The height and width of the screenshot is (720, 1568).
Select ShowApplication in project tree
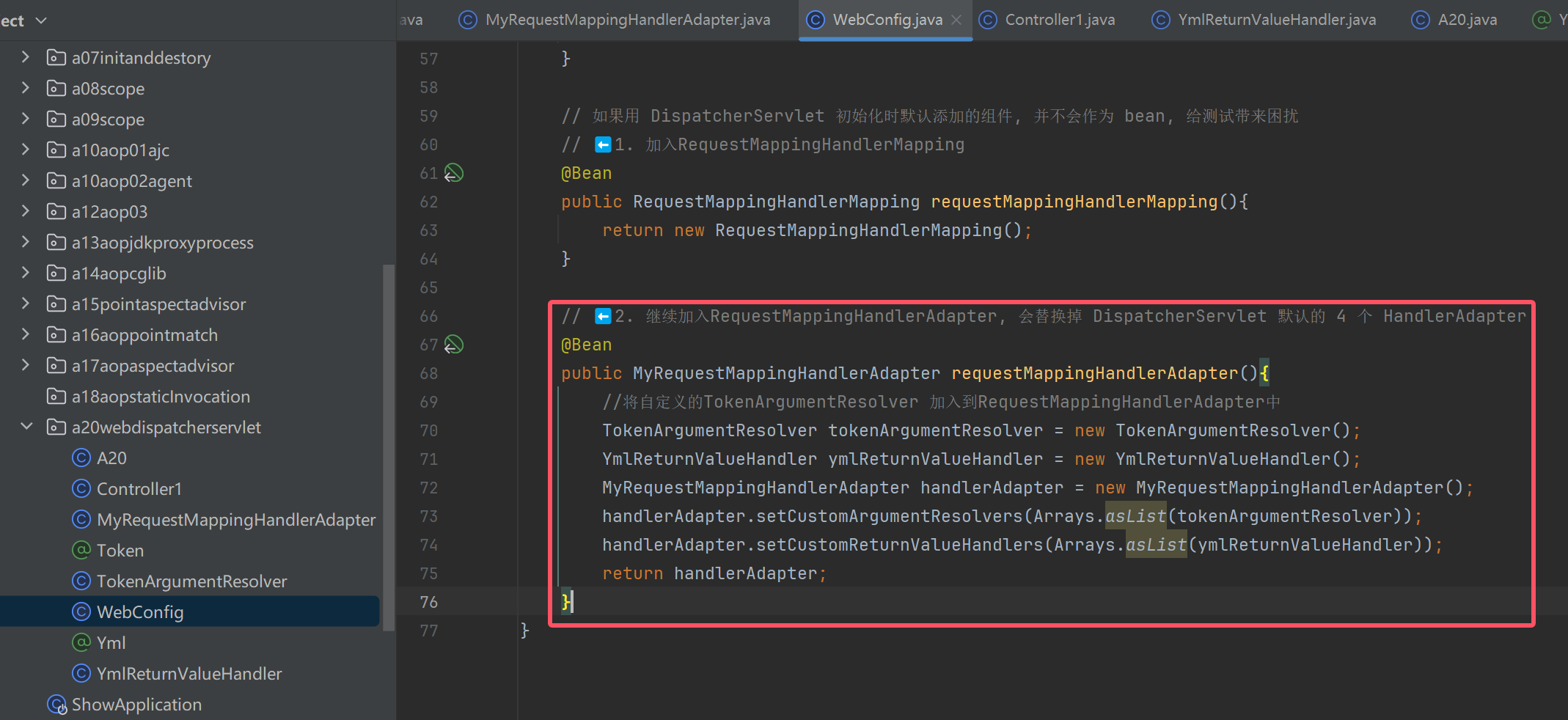tap(136, 705)
